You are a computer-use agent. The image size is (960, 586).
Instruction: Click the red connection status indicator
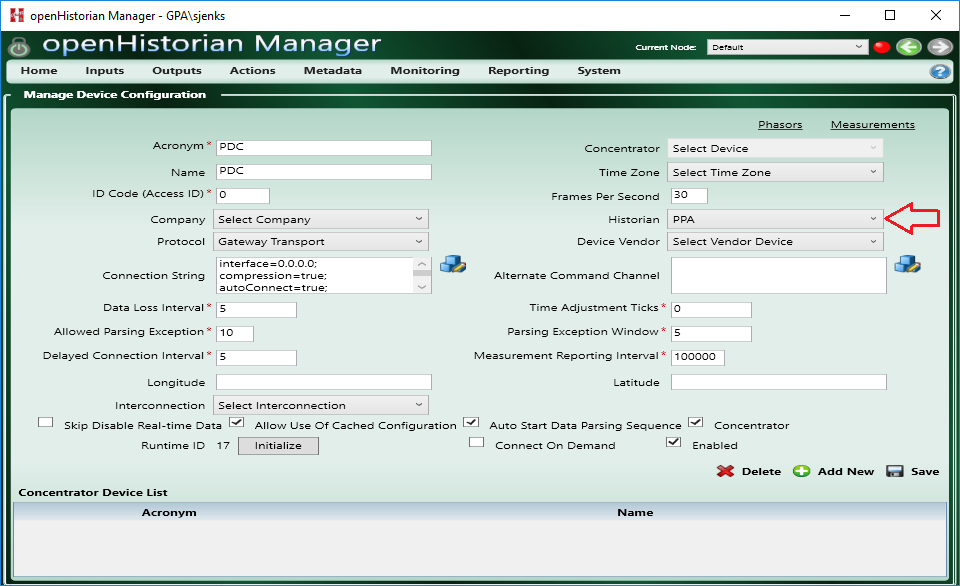(x=882, y=47)
